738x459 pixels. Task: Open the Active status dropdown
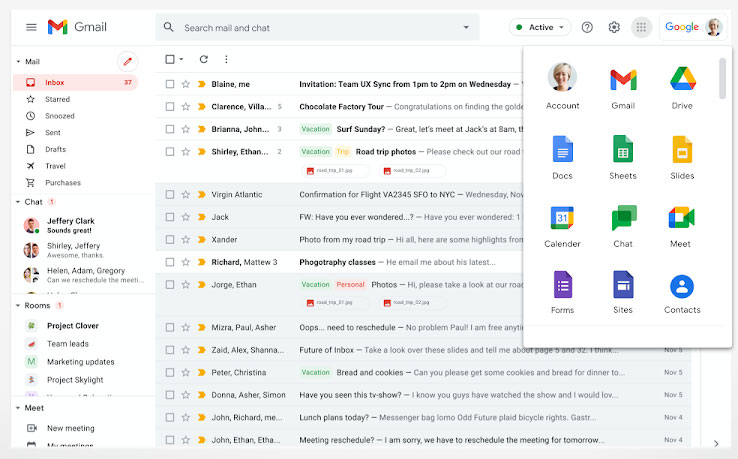(x=540, y=27)
